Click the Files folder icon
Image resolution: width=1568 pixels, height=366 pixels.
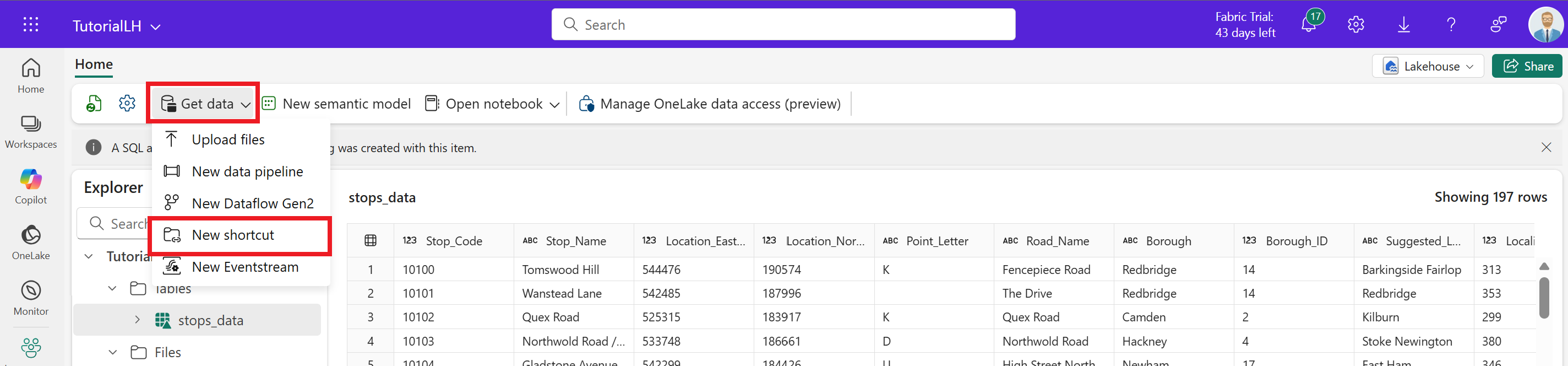point(138,352)
